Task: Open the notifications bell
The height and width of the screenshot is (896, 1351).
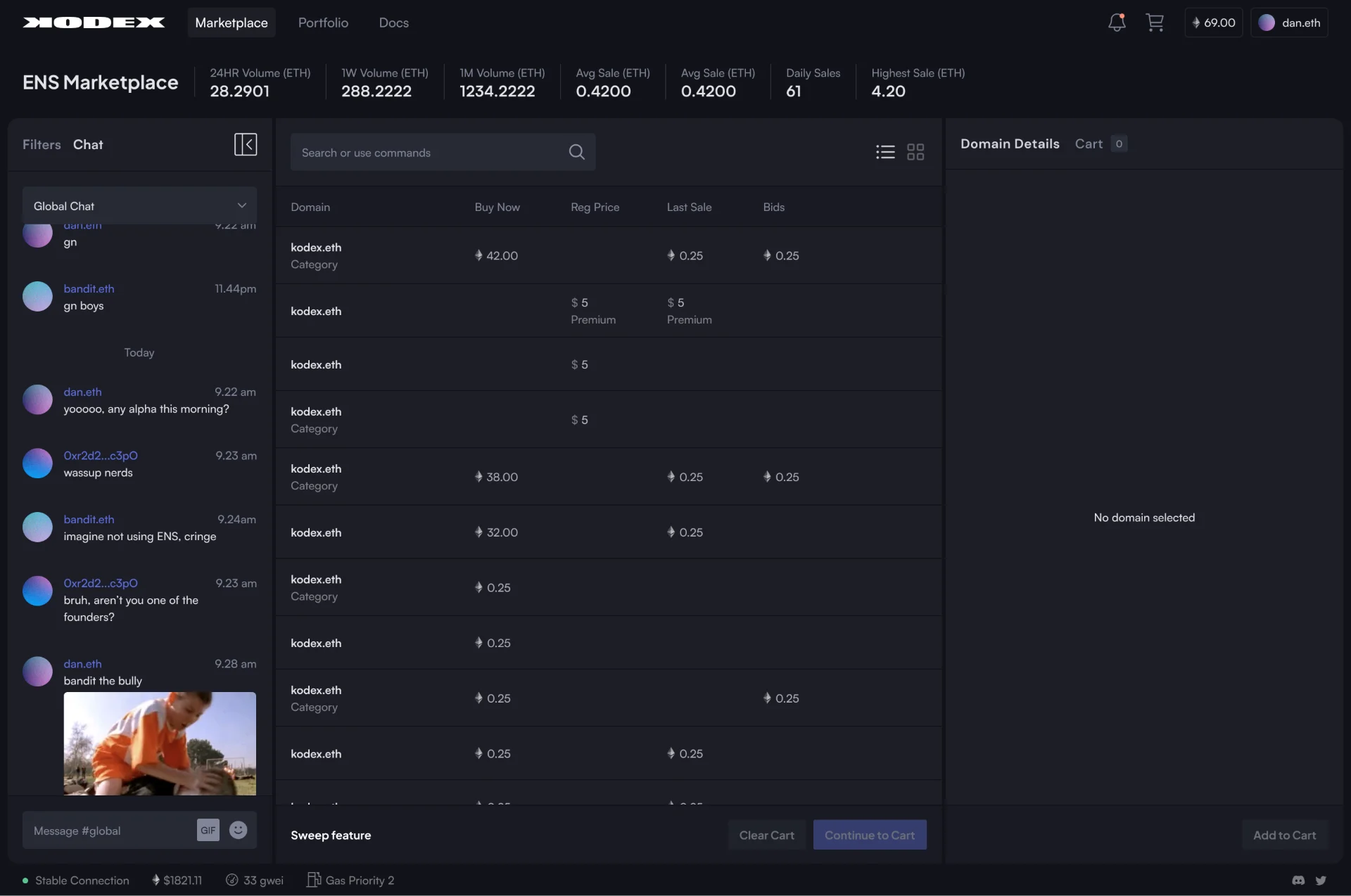Action: tap(1117, 23)
